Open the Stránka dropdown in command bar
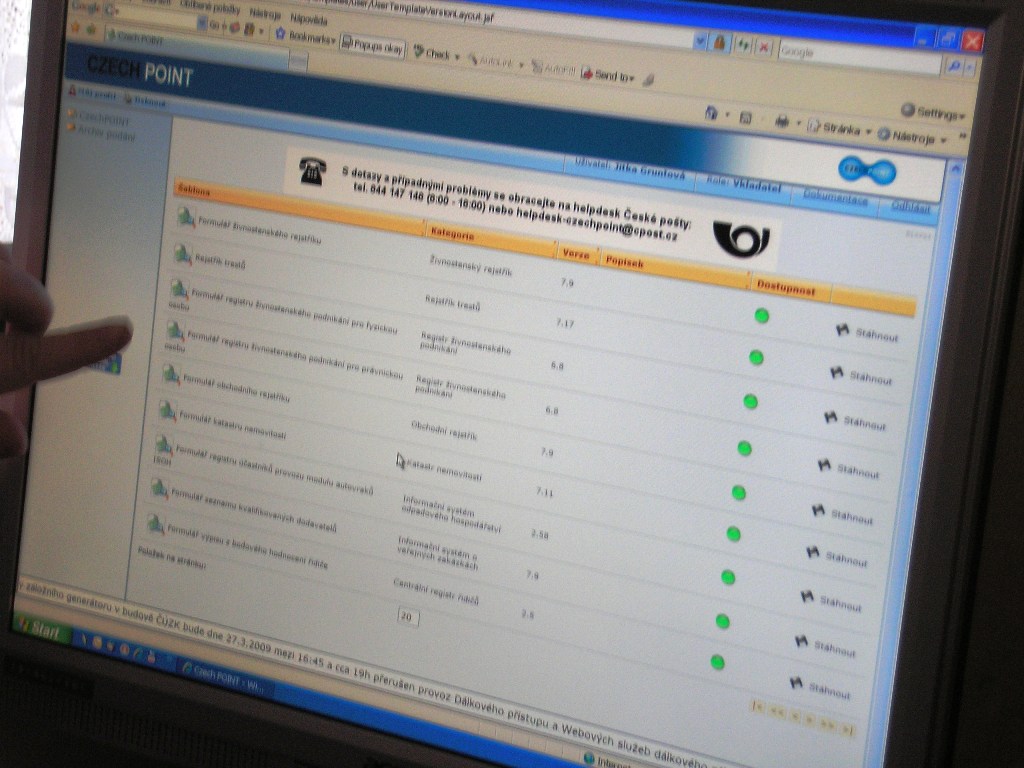Image resolution: width=1024 pixels, height=768 pixels. (840, 128)
